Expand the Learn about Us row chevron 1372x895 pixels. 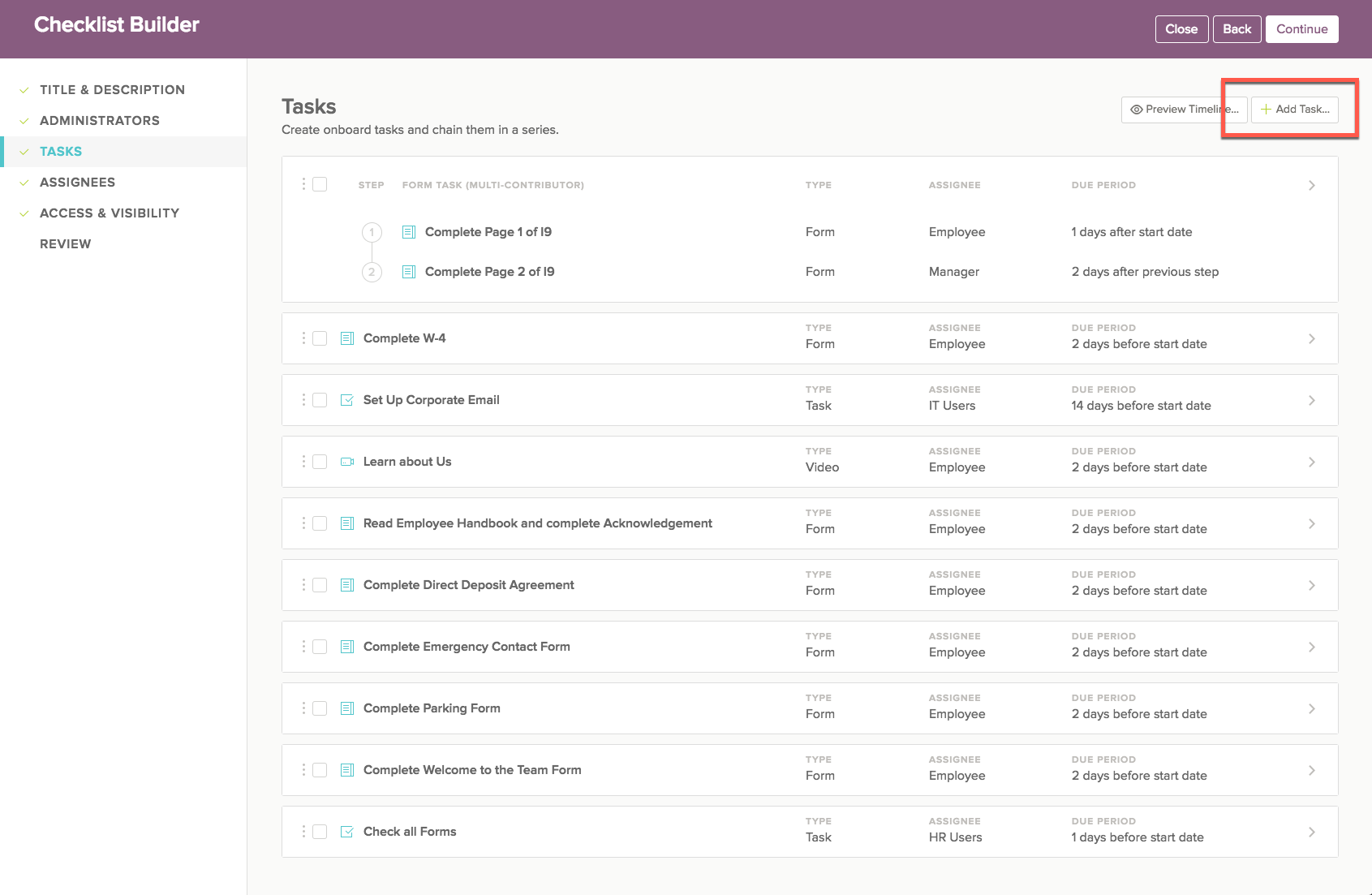coord(1312,462)
